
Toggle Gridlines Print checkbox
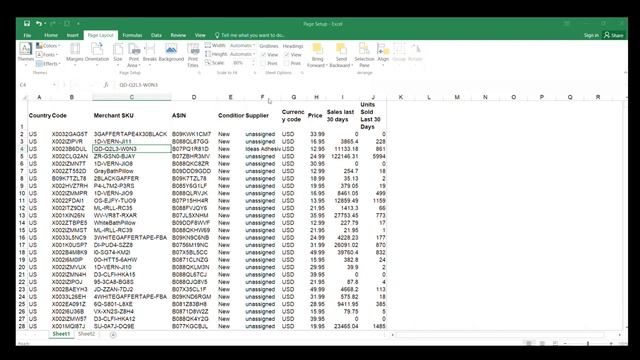(263, 63)
